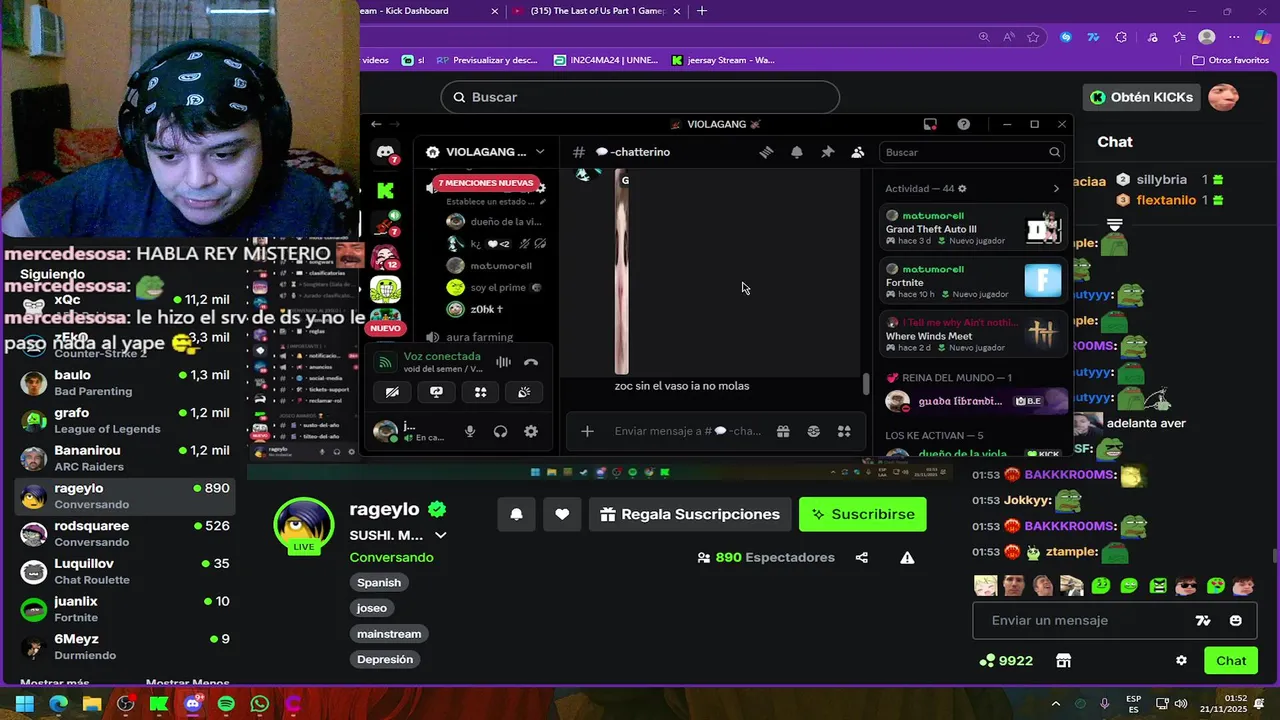
Task: Open Fortnite activity card in Discord
Action: (973, 282)
